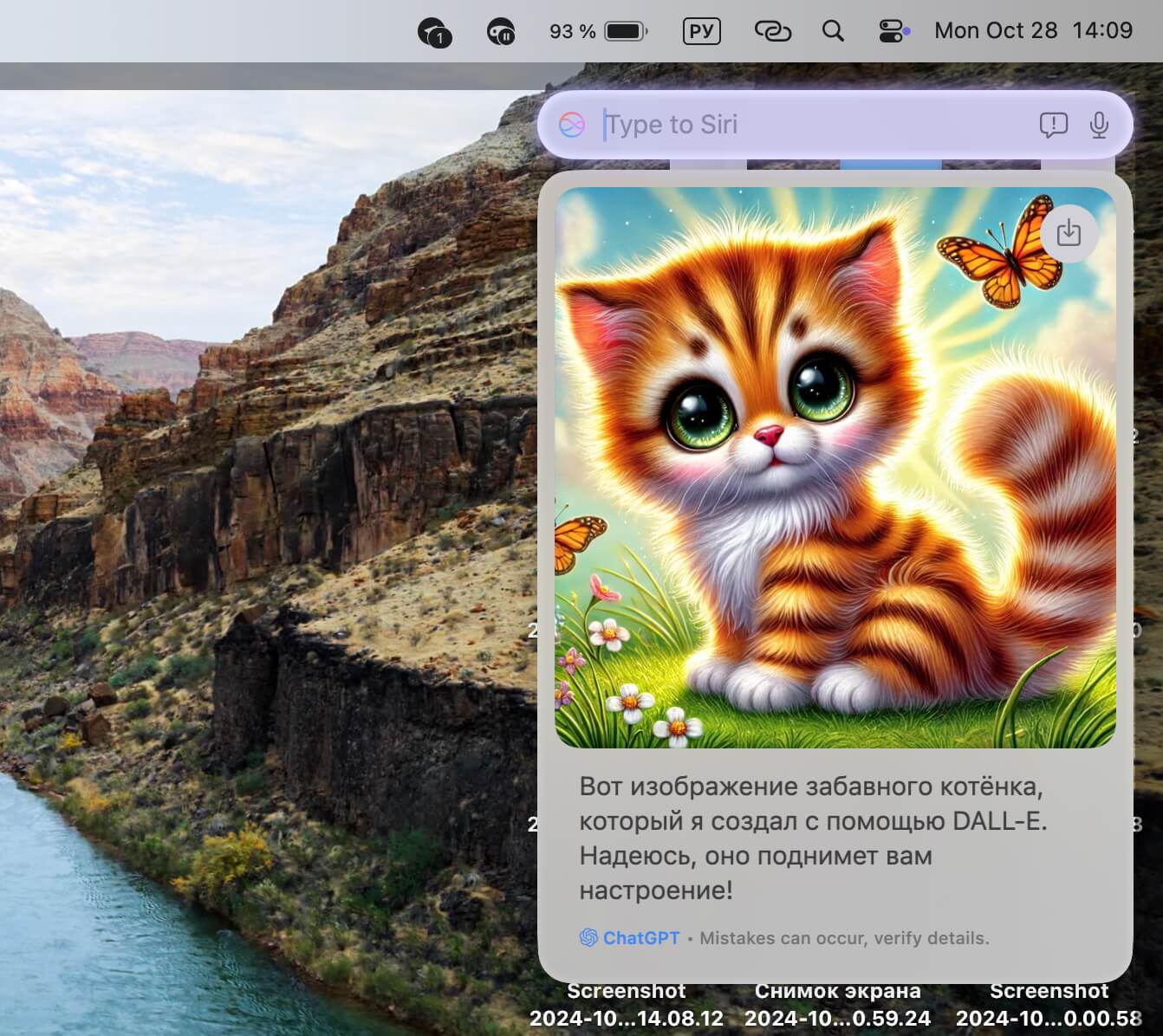Click the menu bar icon with badge 1

point(433,32)
